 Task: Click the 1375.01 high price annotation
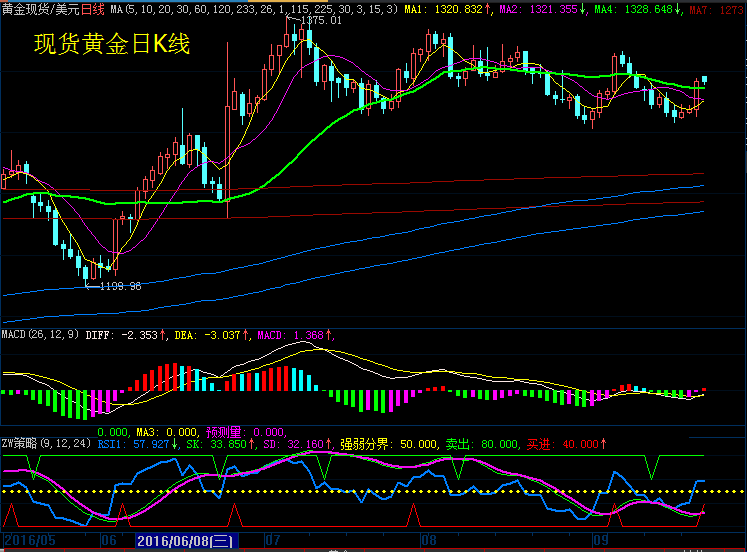[320, 20]
